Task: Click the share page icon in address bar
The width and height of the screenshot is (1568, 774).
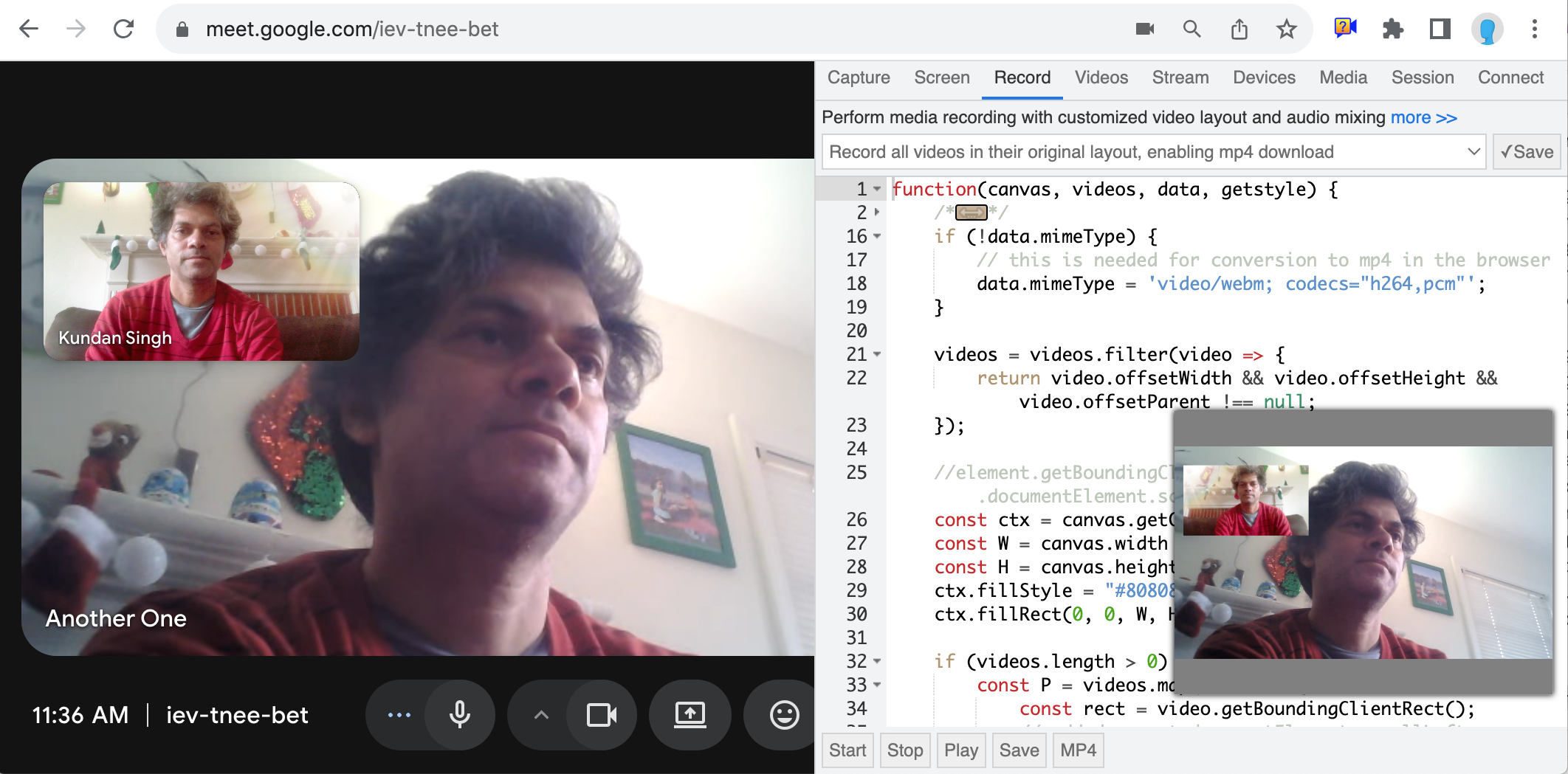Action: (x=1239, y=30)
